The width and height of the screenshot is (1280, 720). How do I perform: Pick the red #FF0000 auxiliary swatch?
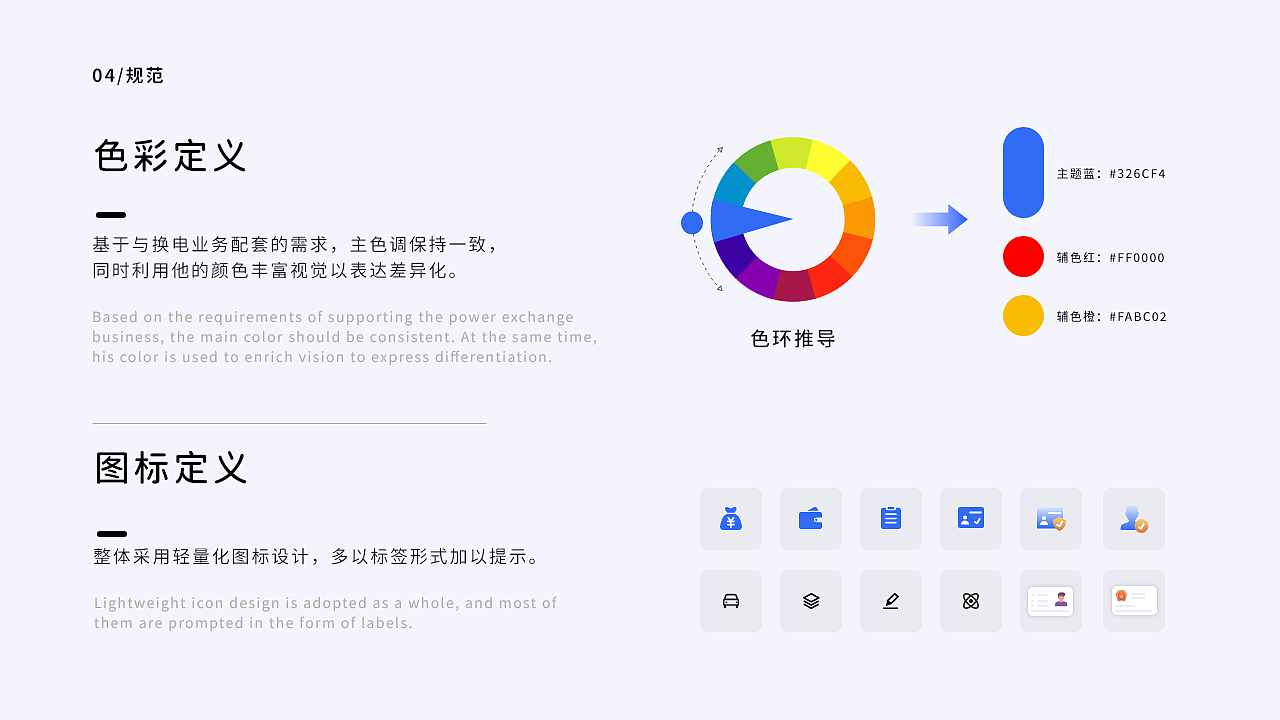(x=1023, y=257)
